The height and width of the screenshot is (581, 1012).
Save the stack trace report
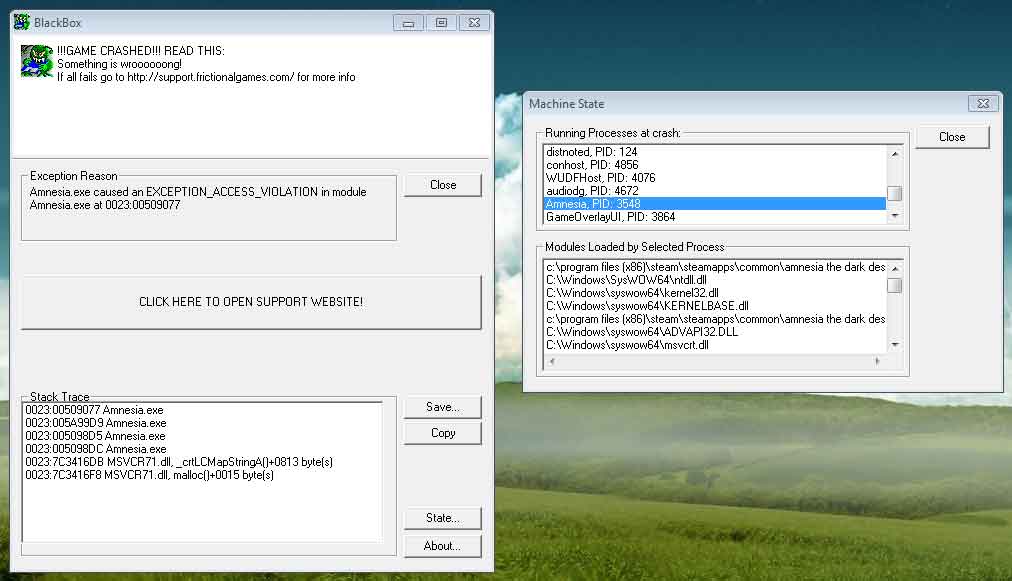[442, 407]
